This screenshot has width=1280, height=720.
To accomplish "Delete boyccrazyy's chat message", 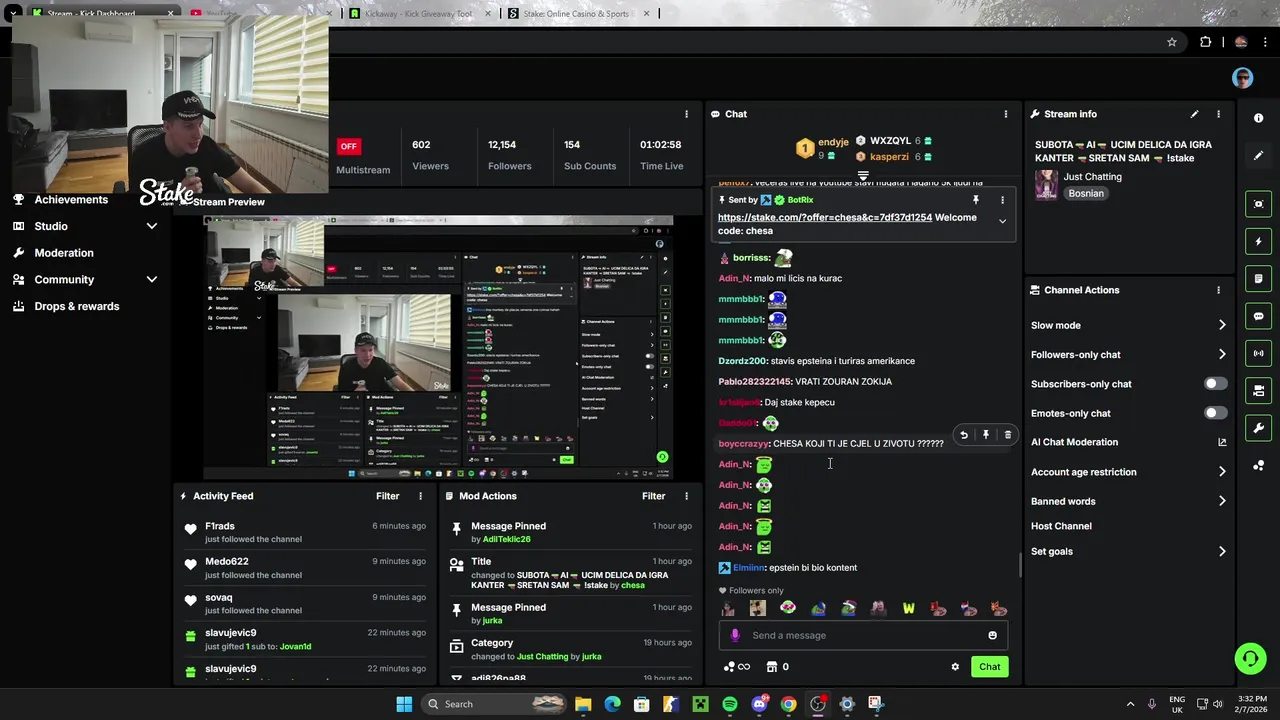I will (1008, 435).
